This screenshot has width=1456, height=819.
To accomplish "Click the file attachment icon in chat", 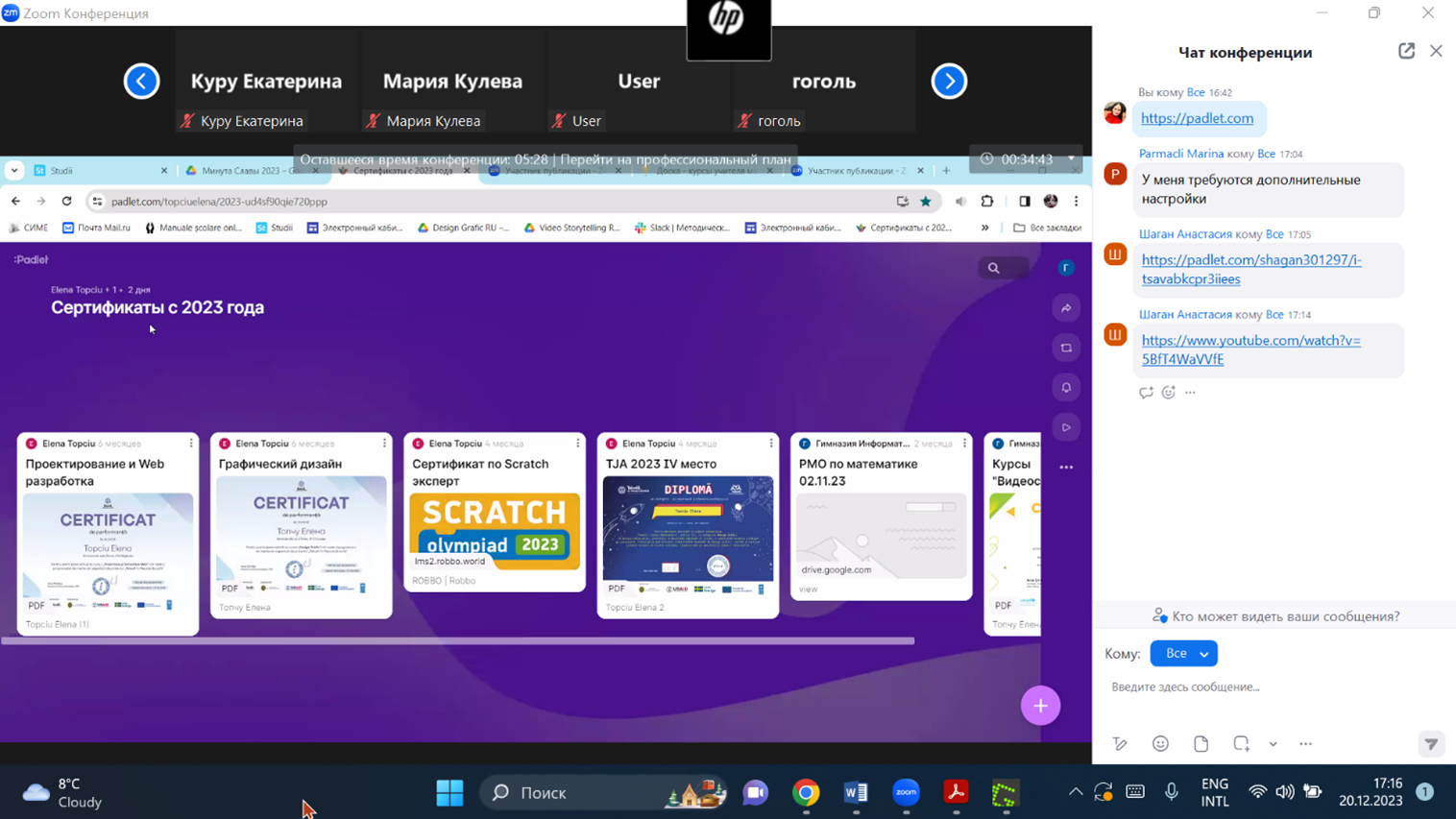I will (x=1201, y=744).
